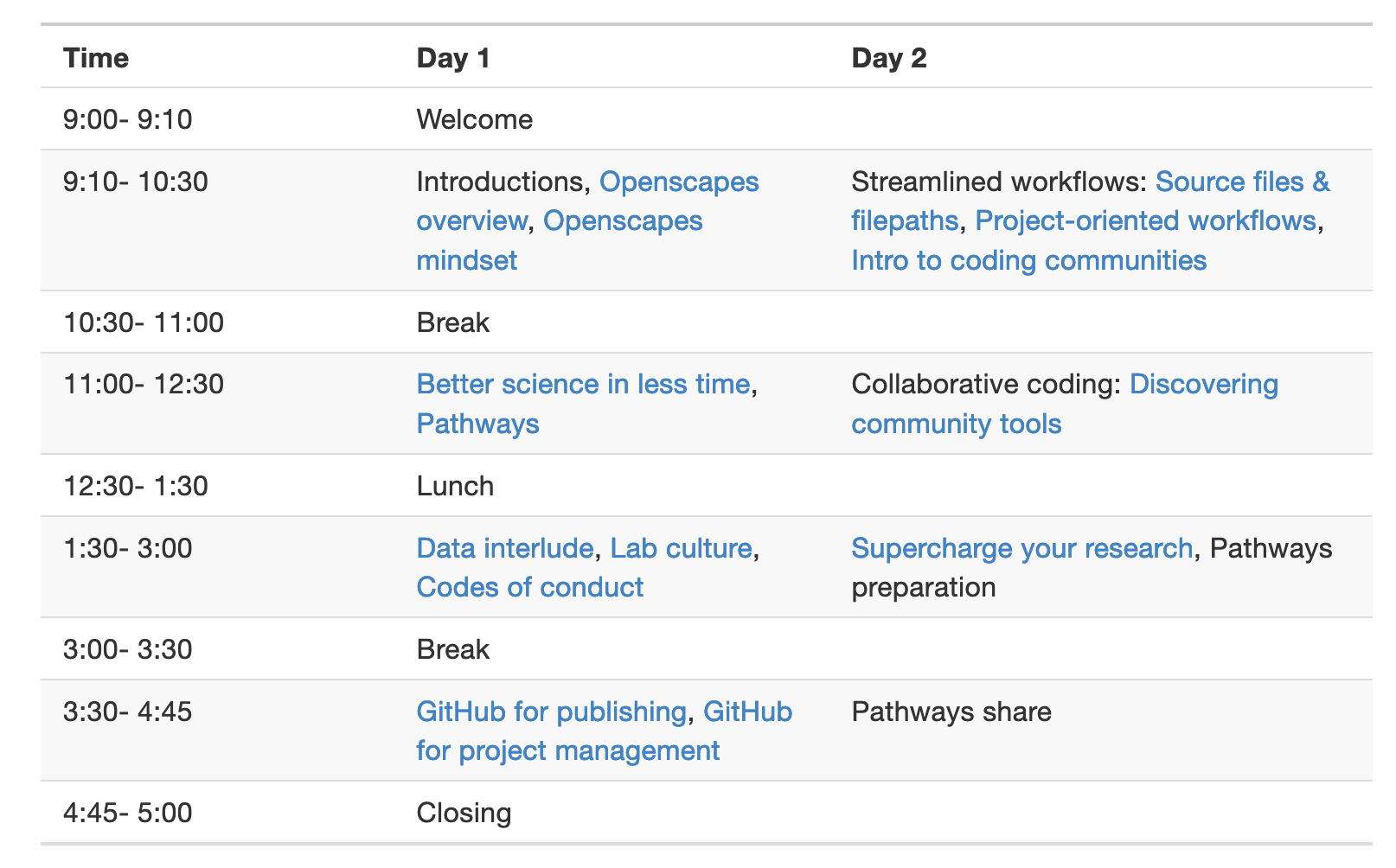The width and height of the screenshot is (1396, 868).
Task: Click the Time column header
Action: [96, 58]
